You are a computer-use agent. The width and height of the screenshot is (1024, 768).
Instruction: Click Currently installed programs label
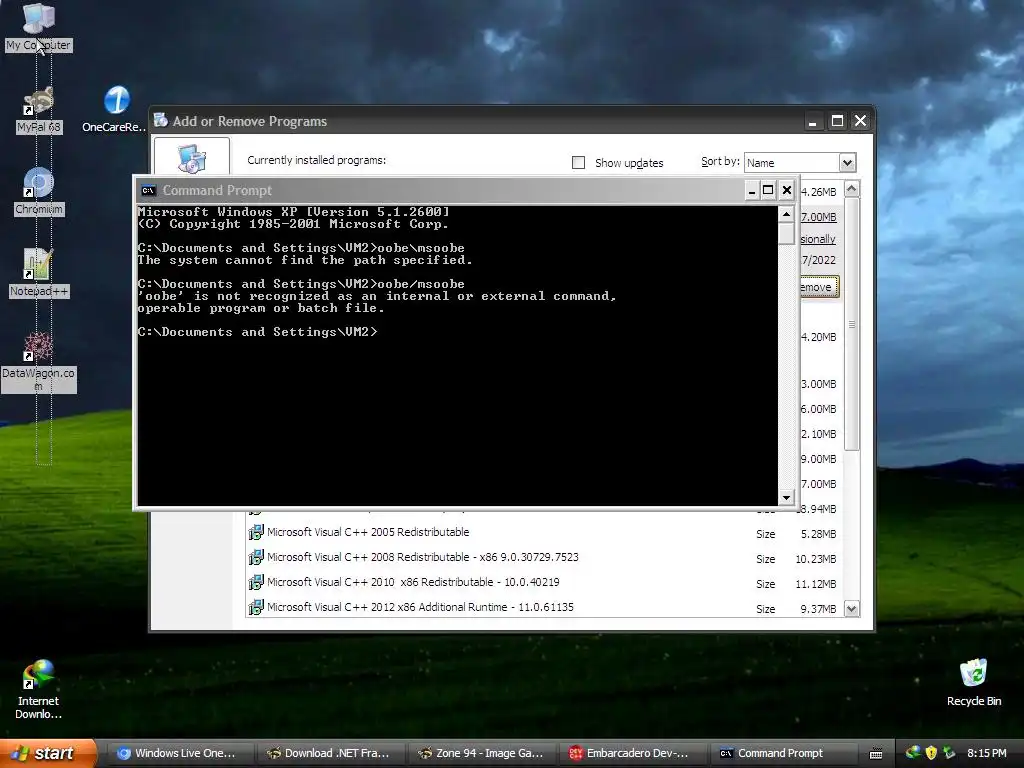click(x=316, y=160)
